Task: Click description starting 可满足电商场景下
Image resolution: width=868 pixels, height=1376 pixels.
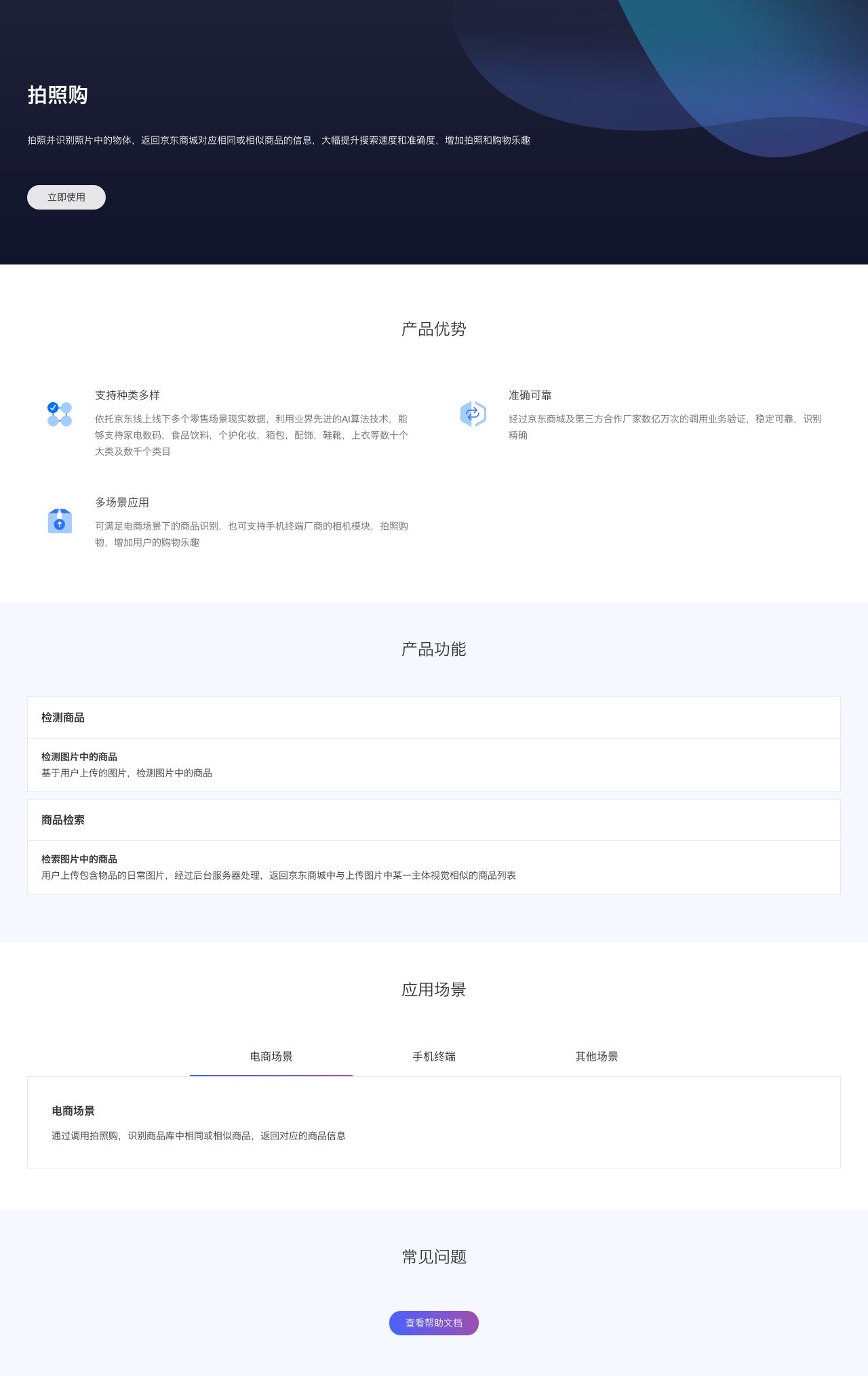Action: point(252,534)
